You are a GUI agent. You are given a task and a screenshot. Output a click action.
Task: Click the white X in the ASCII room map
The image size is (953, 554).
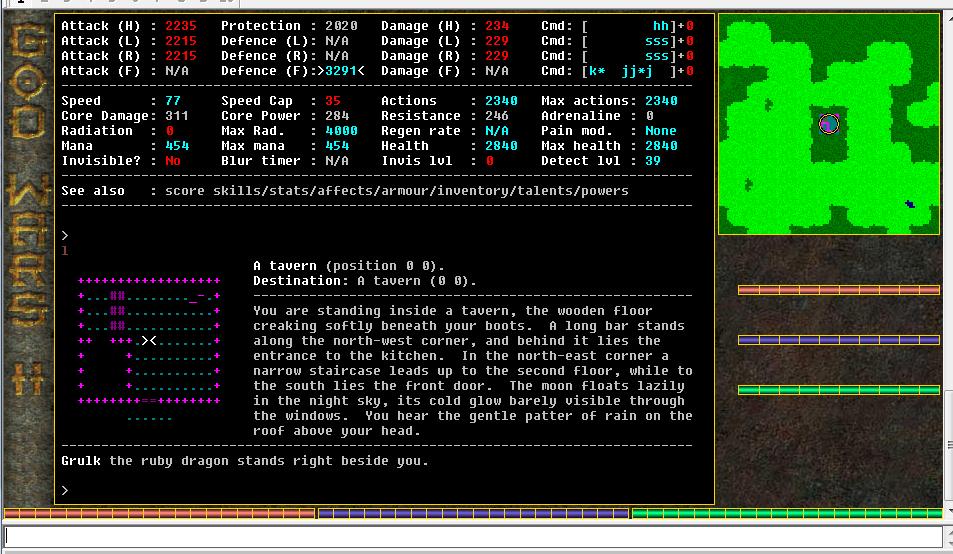click(149, 341)
